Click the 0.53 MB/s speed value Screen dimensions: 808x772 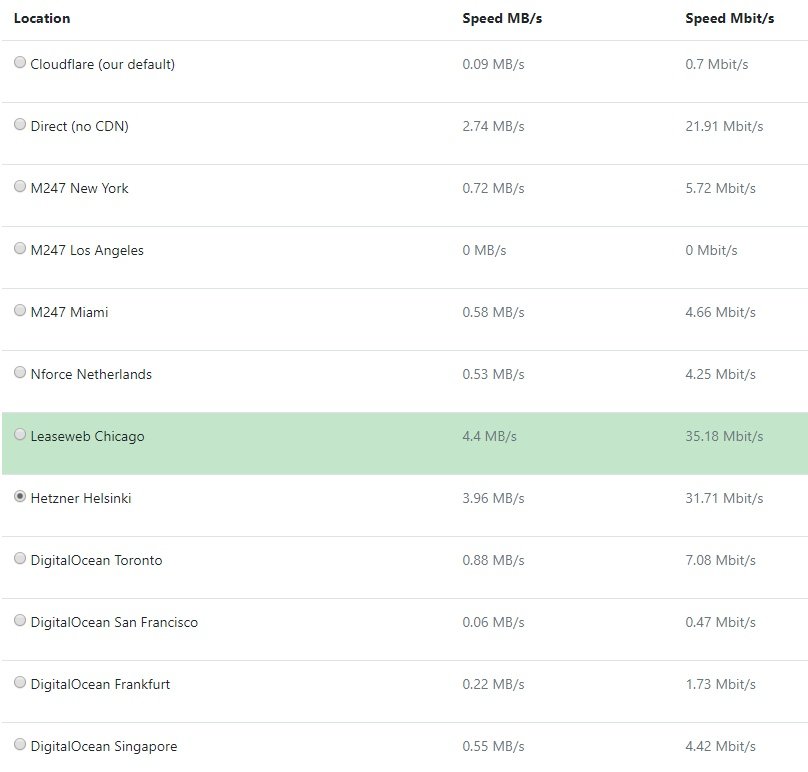pos(494,374)
